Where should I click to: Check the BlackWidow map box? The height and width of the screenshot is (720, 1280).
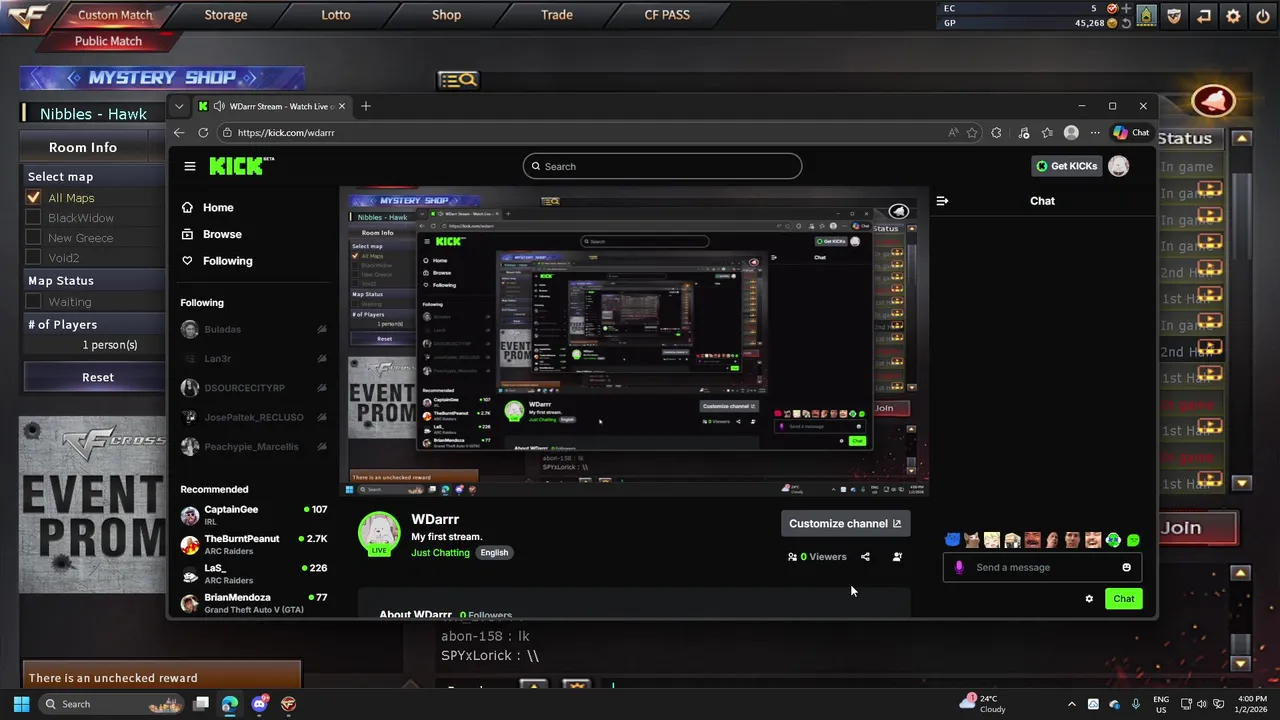33,217
